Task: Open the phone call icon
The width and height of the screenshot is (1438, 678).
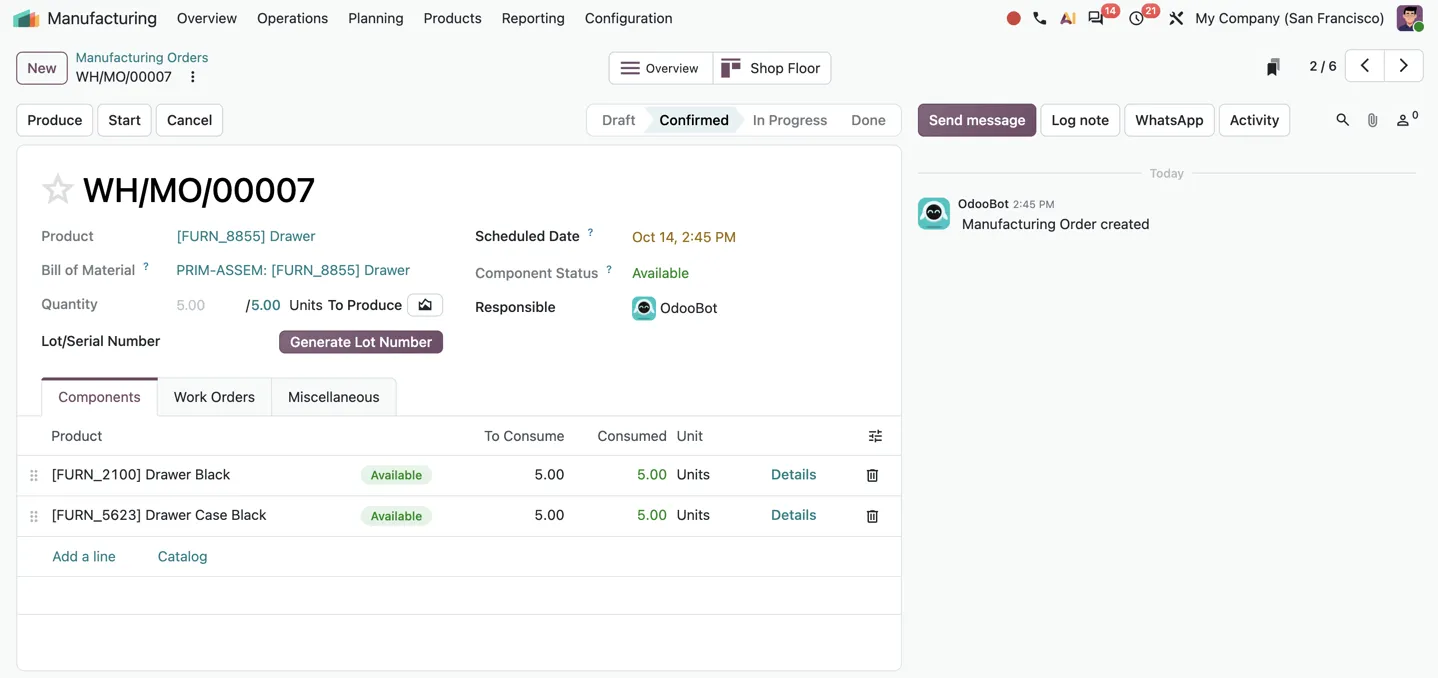Action: click(x=1040, y=18)
